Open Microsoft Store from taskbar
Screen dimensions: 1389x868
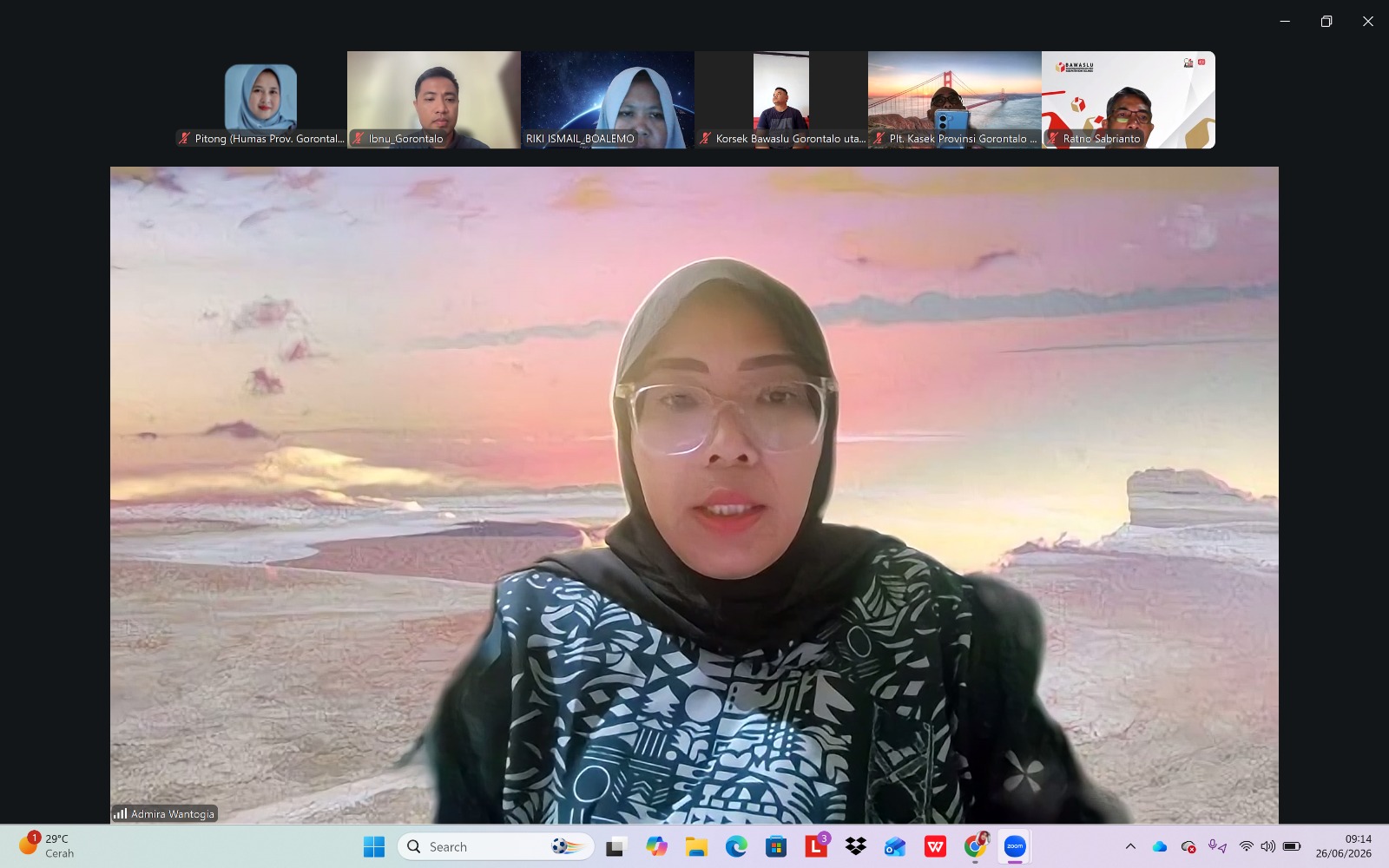[x=776, y=846]
